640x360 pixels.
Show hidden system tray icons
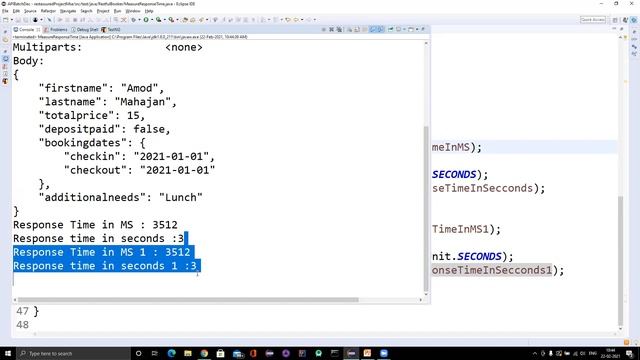point(534,353)
